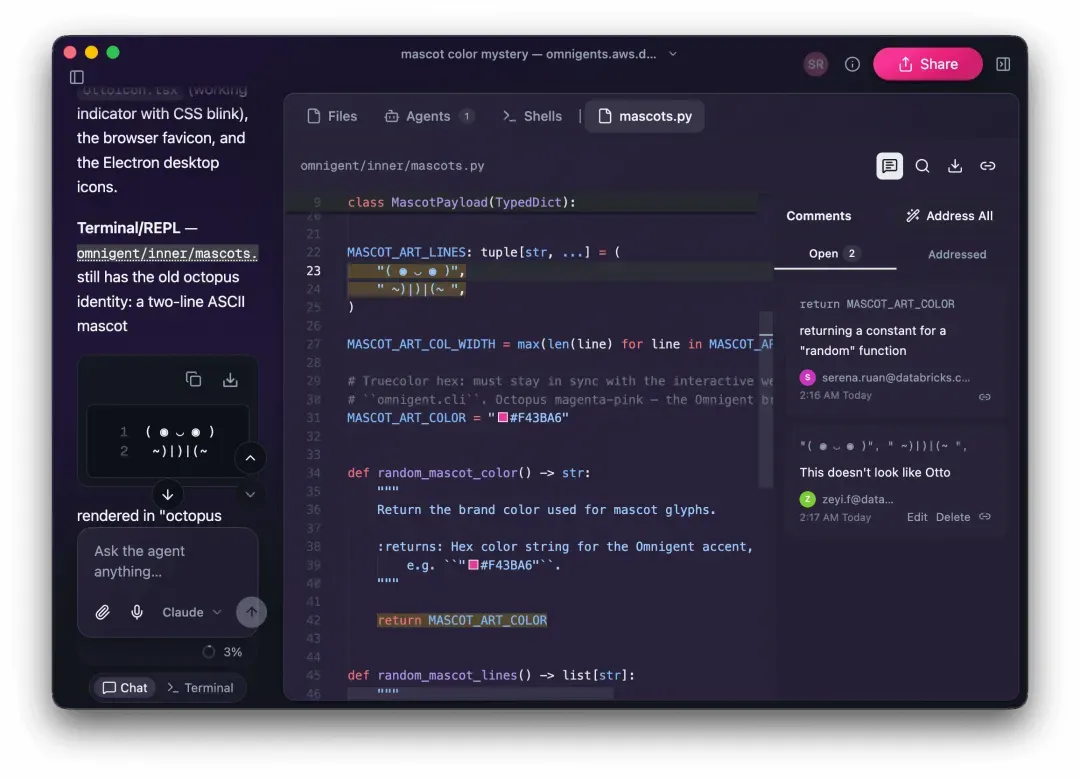Open the Claude model dropdown
This screenshot has width=1080, height=778.
pyautogui.click(x=191, y=612)
